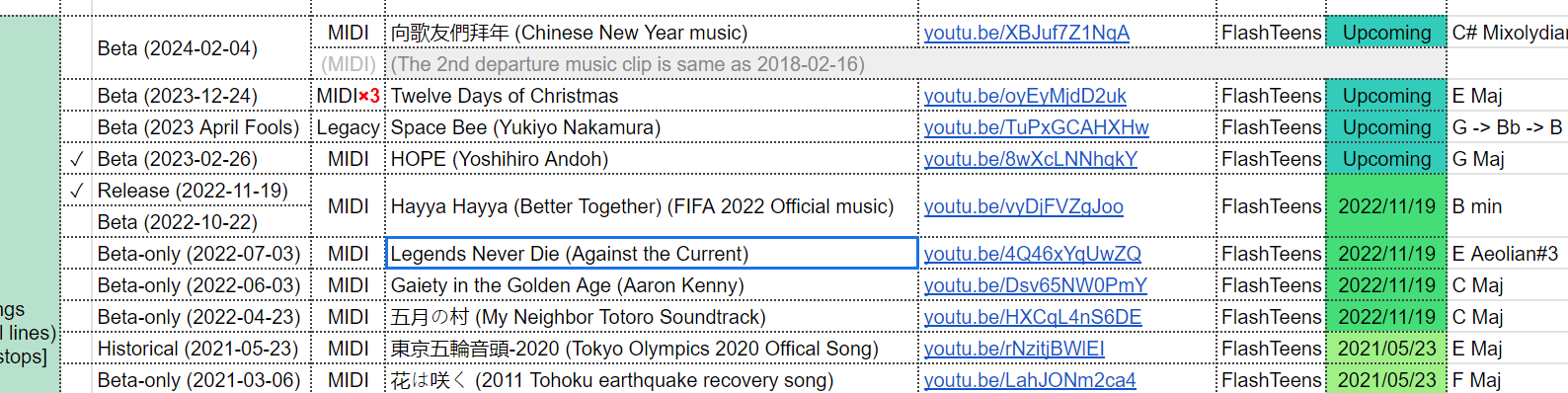
Task: Select the Legends Never Die cell
Action: (x=652, y=254)
